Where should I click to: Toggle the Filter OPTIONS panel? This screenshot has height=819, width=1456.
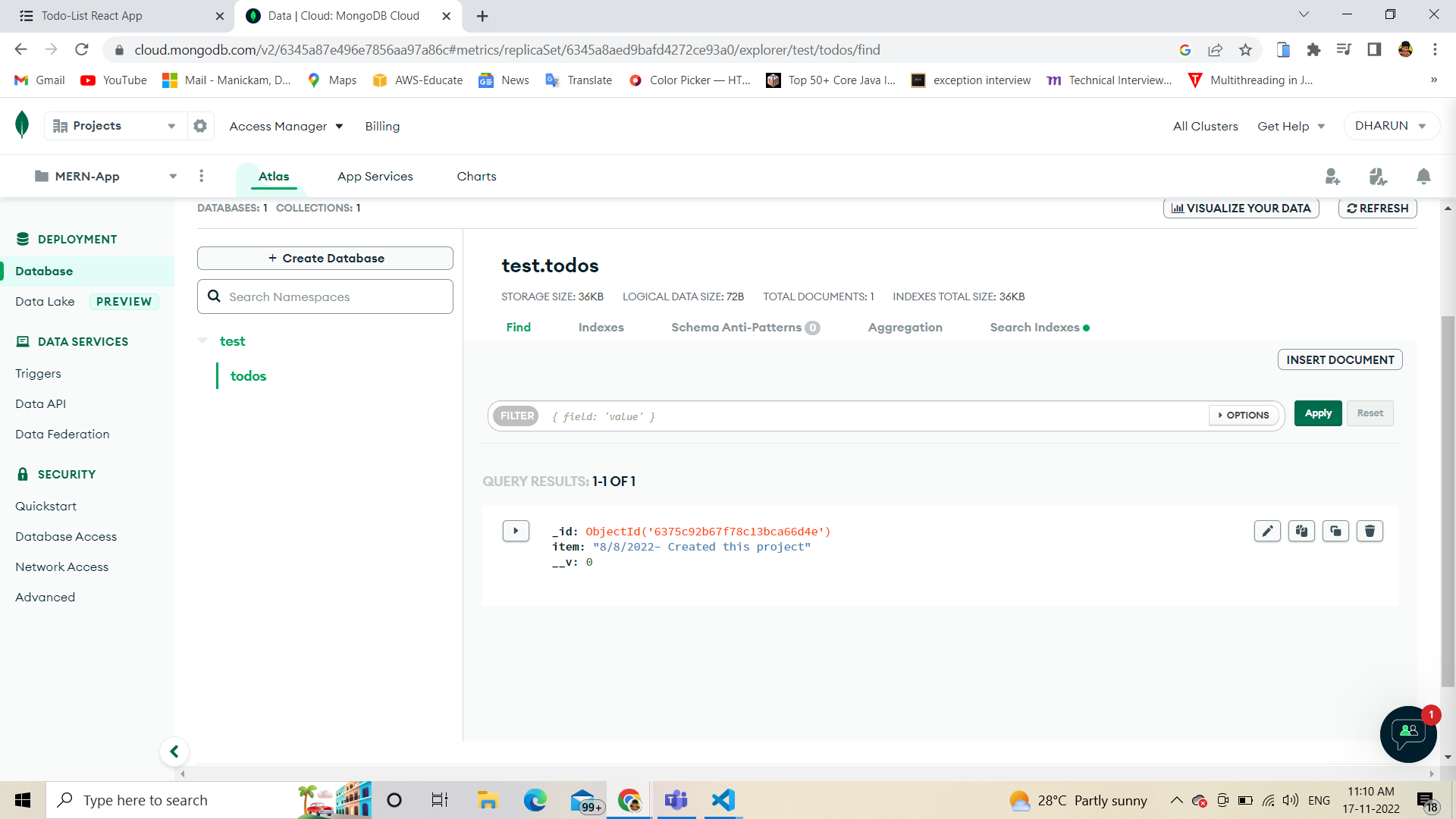1243,416
